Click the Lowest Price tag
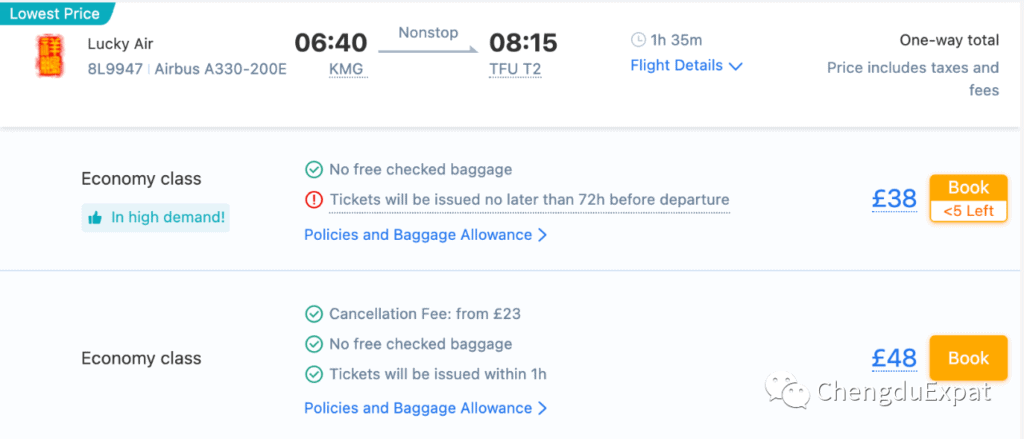This screenshot has height=439, width=1024. [x=55, y=13]
